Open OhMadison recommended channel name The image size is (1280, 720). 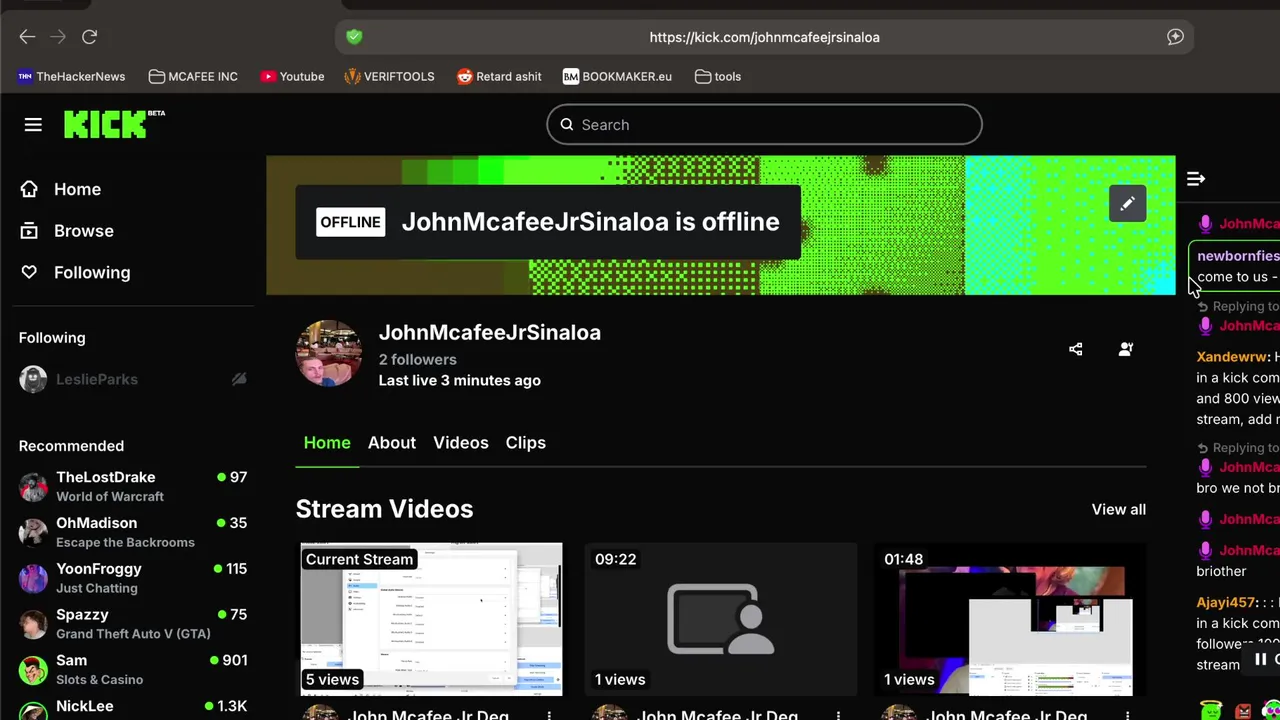tap(96, 523)
